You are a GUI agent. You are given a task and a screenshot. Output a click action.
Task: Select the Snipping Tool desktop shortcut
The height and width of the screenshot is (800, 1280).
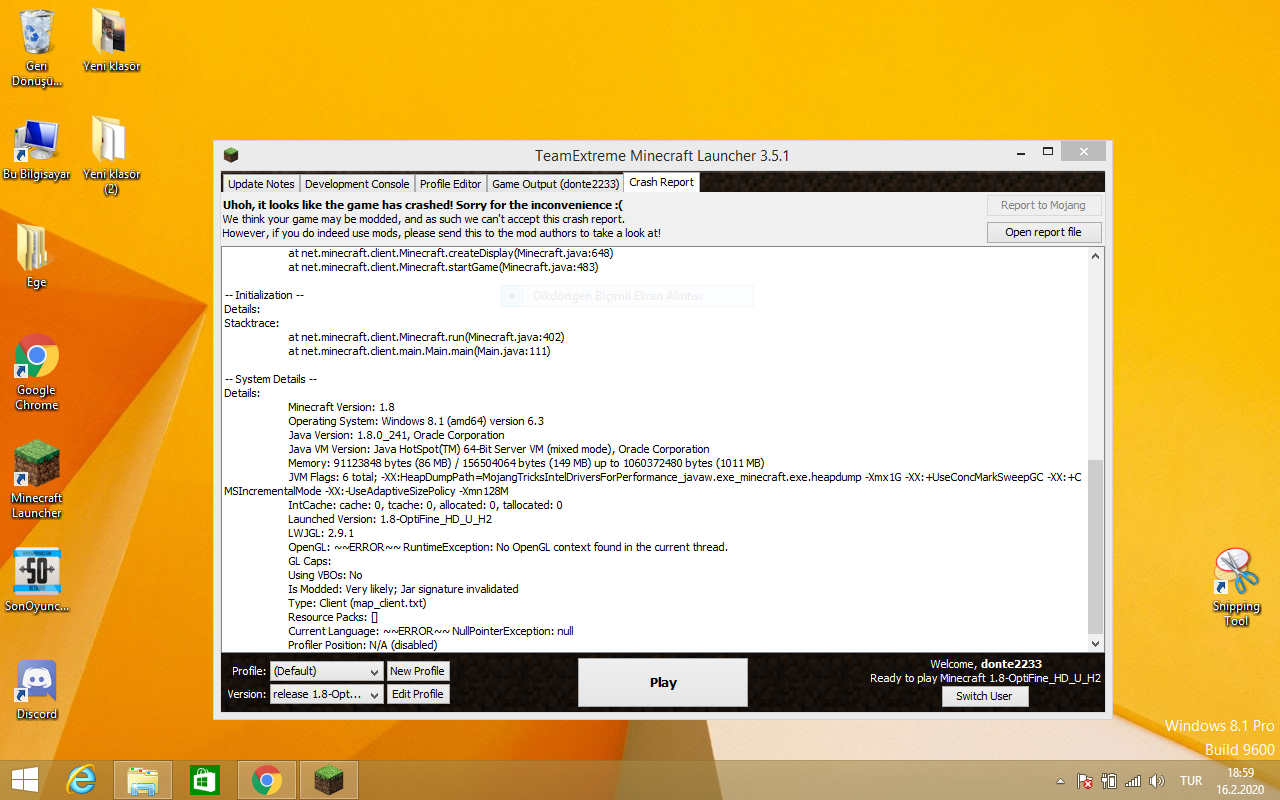(1237, 588)
